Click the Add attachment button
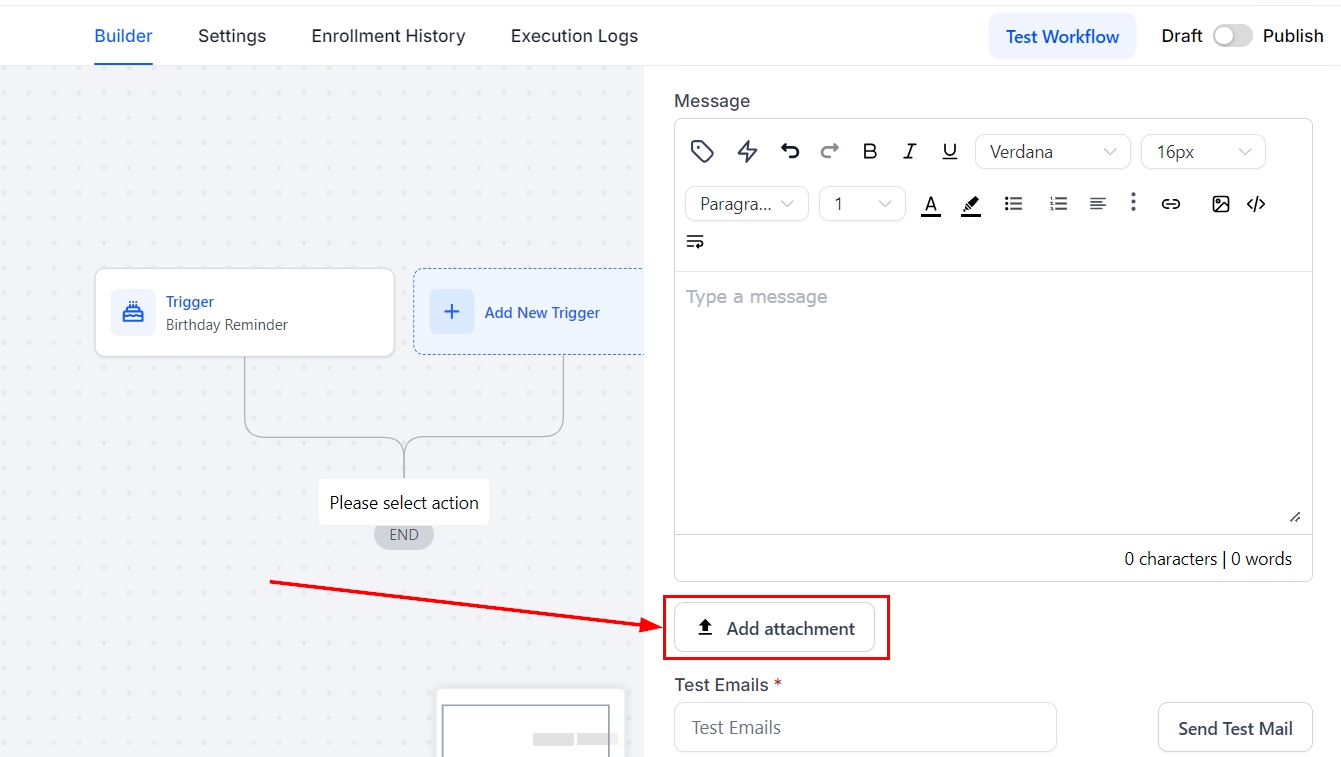Screen dimensions: 1341x757 point(774,628)
